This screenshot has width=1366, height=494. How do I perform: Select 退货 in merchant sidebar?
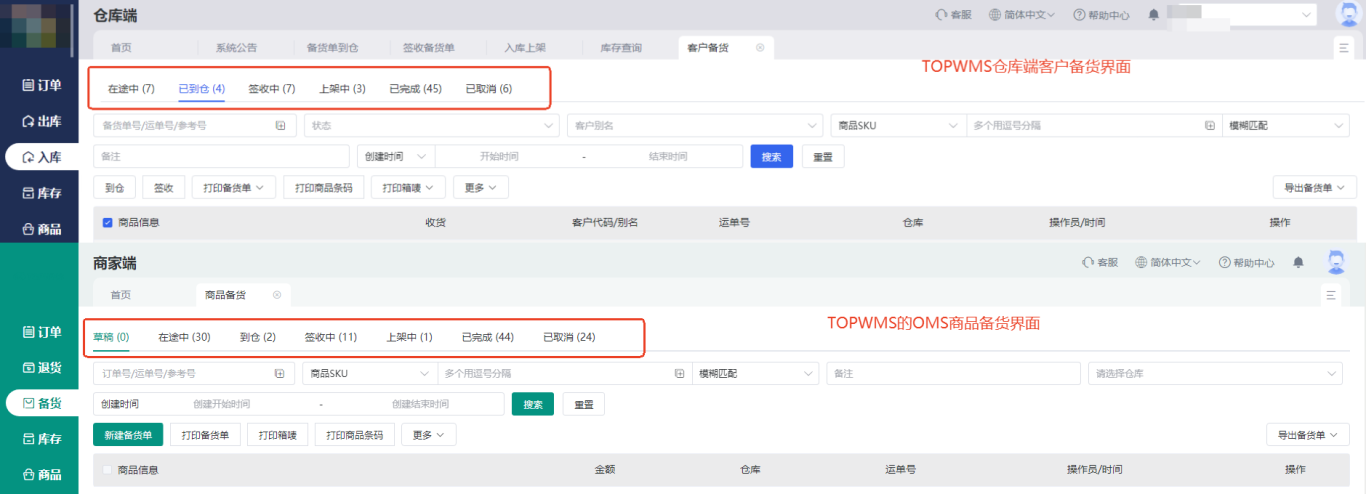point(42,367)
